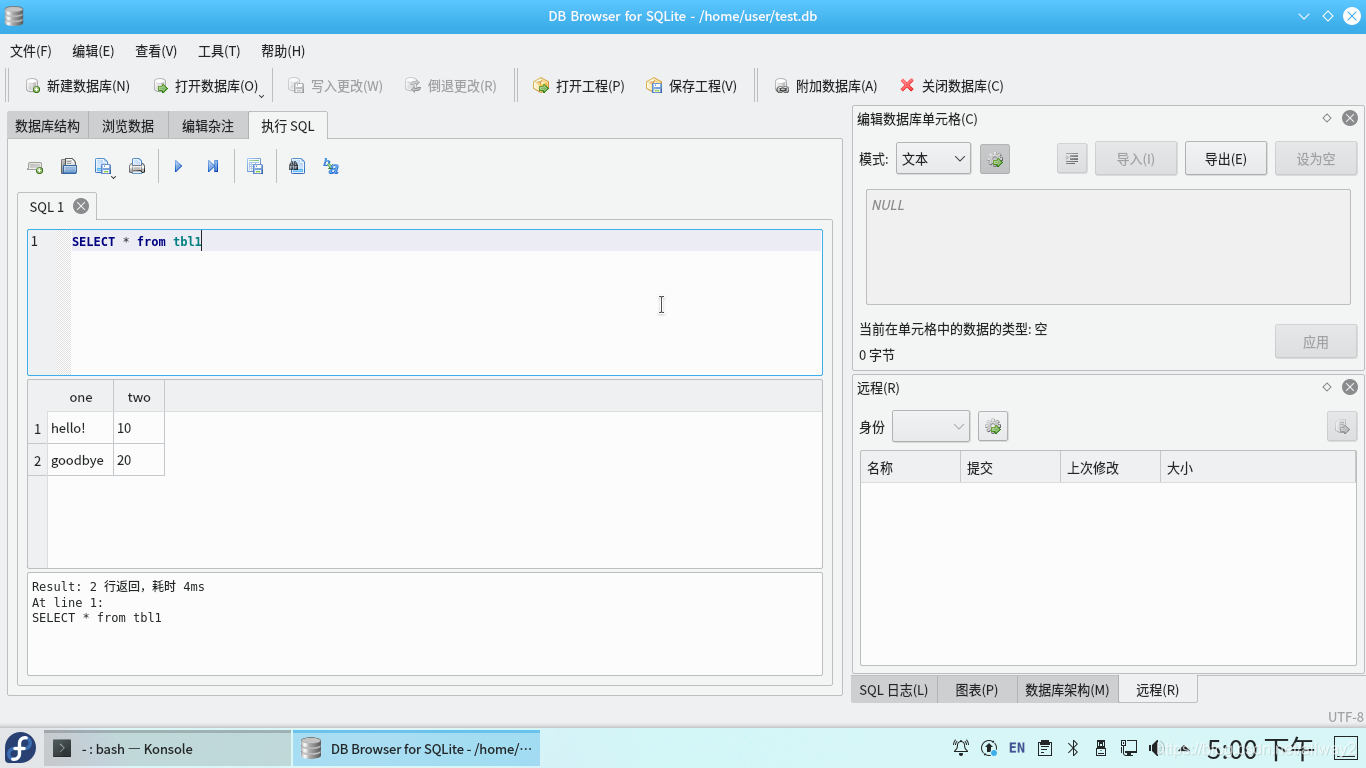The image size is (1366, 768).
Task: Click the 导出(E) export button
Action: 1225,157
